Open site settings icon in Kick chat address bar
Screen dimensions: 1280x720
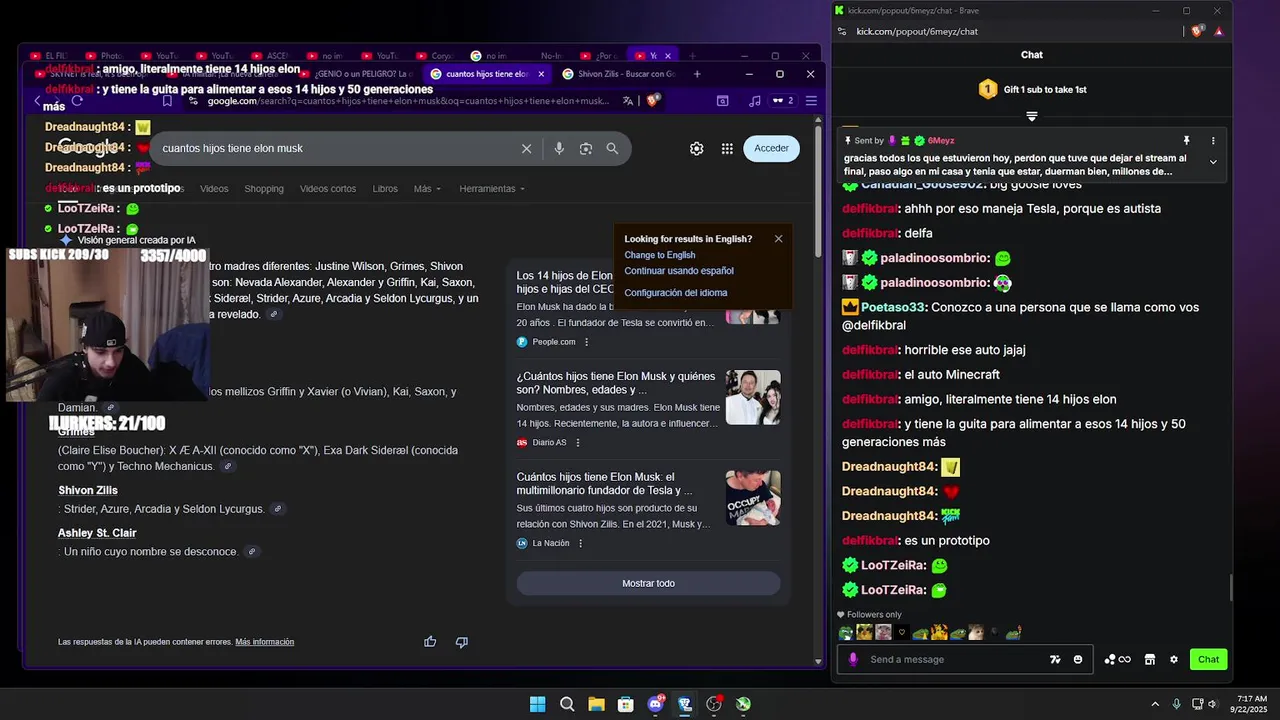pyautogui.click(x=841, y=31)
